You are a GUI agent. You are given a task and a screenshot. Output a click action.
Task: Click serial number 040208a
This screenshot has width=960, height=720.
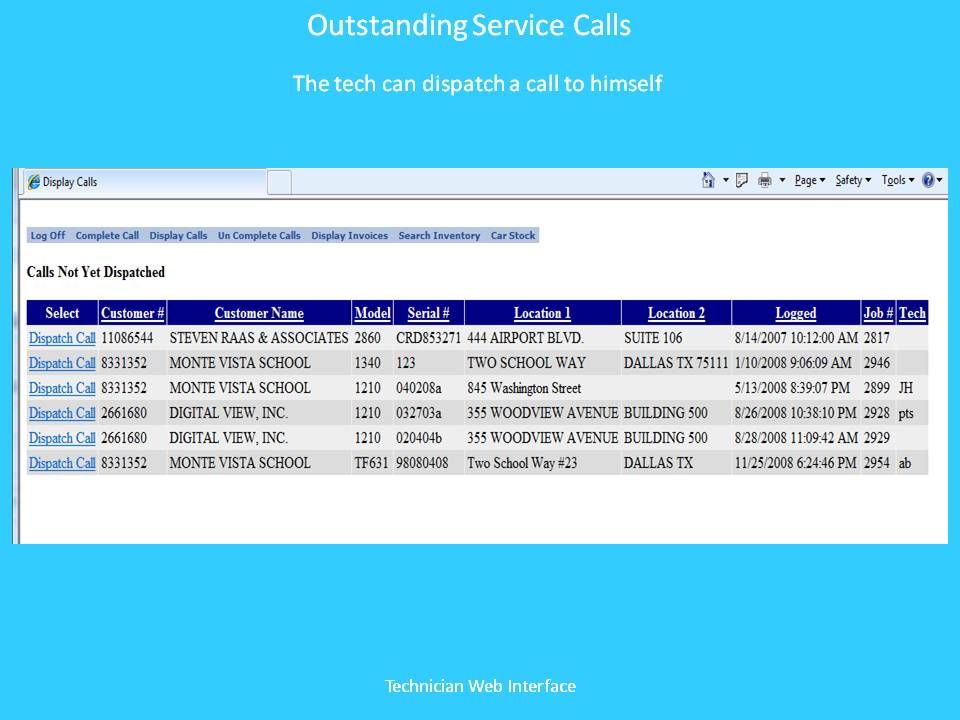(418, 388)
